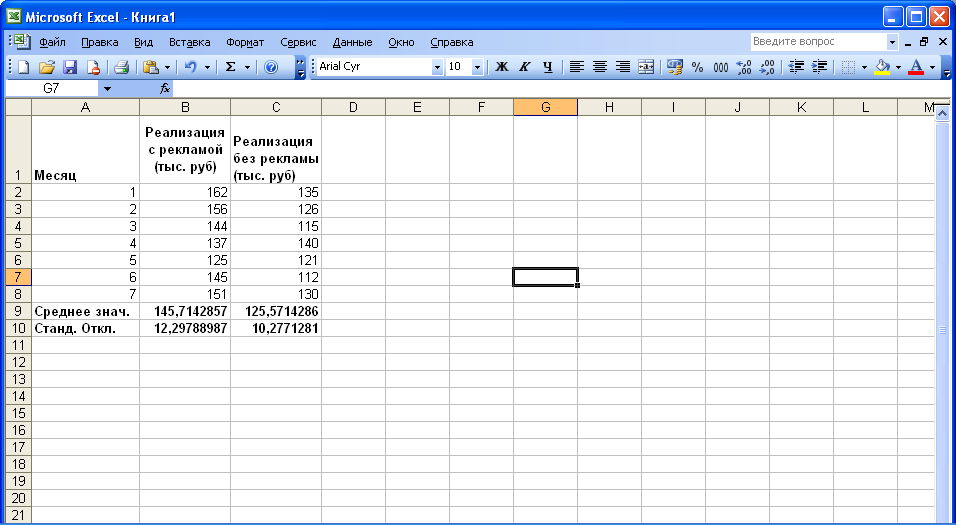Open the Name Box dropdown arrow
The image size is (956, 525).
tap(108, 89)
